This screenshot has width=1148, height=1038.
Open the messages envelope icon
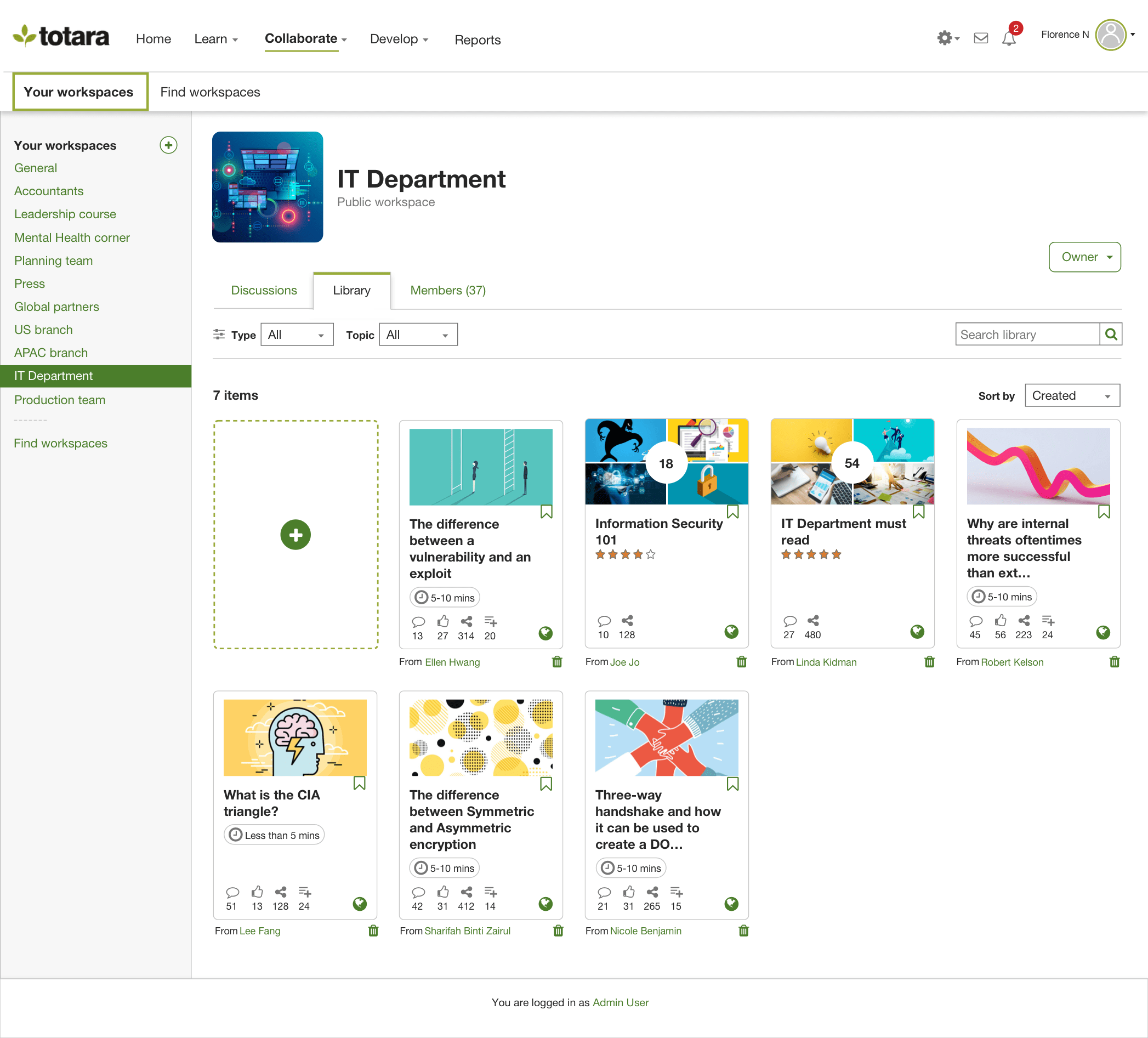click(981, 38)
